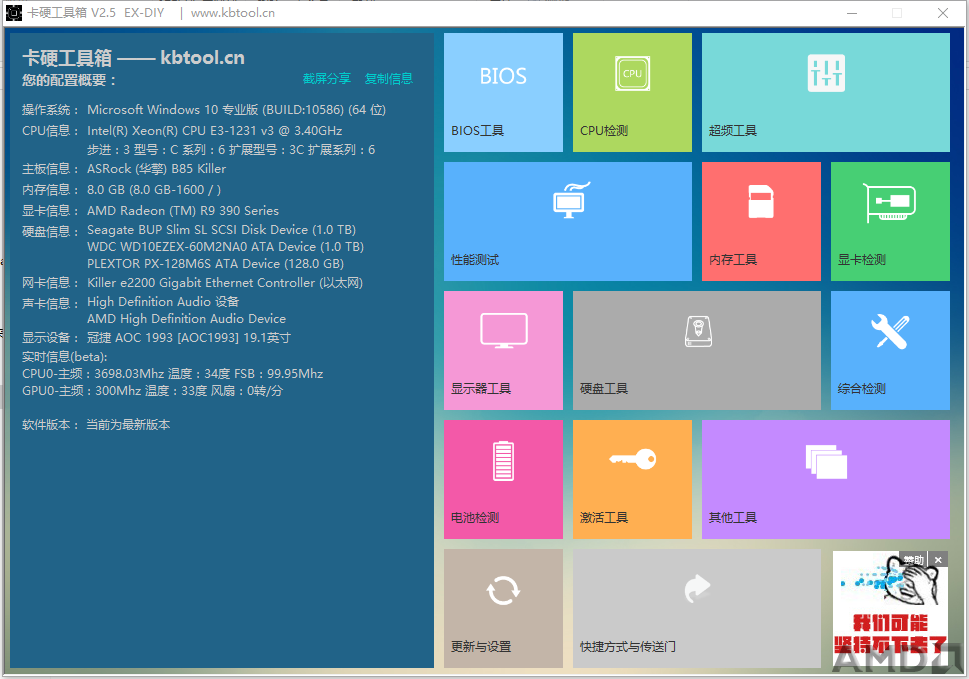This screenshot has width=969, height=679.
Task: Close the sponsor ad with its × button
Action: [938, 560]
